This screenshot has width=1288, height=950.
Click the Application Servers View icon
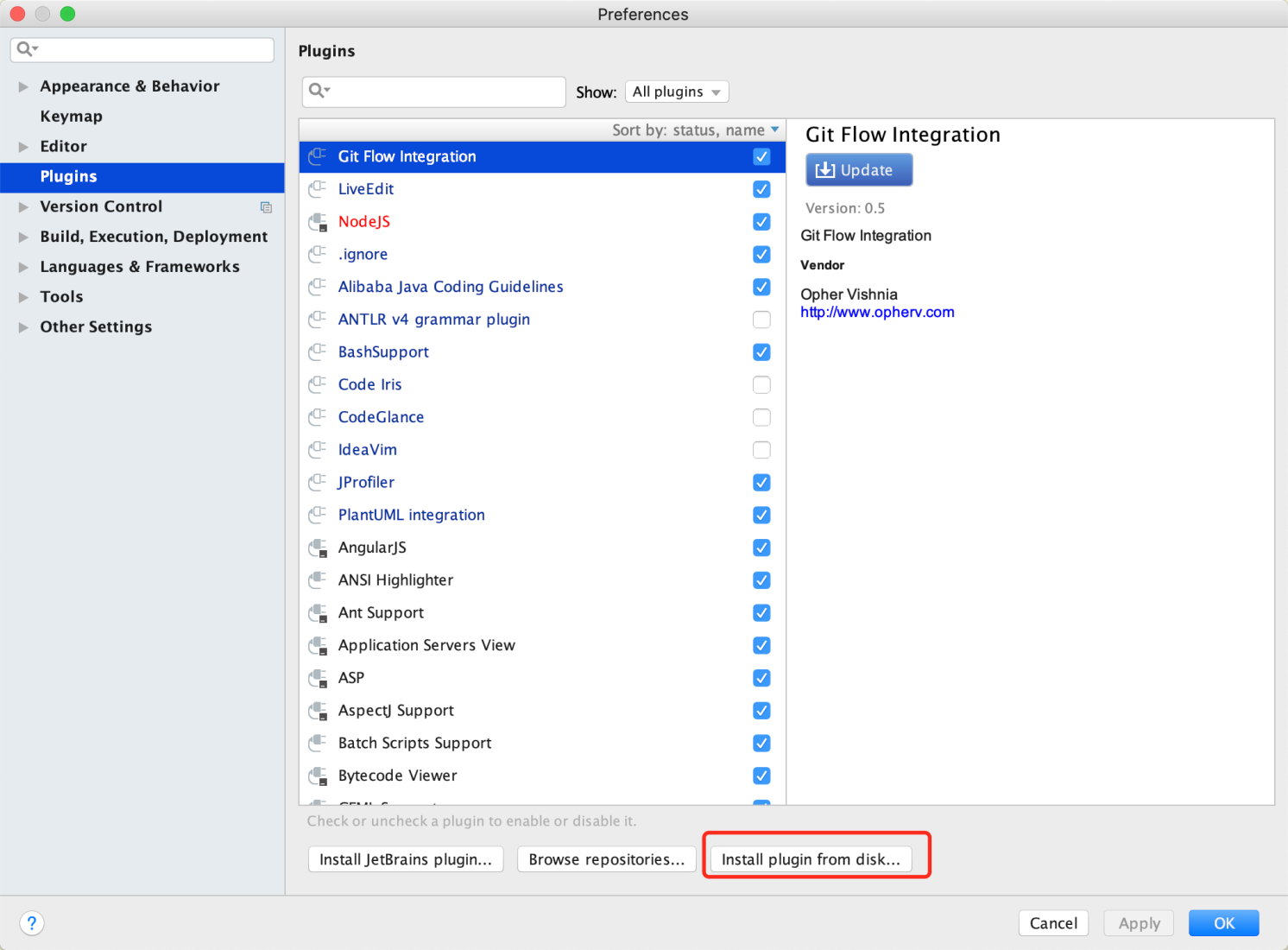318,645
